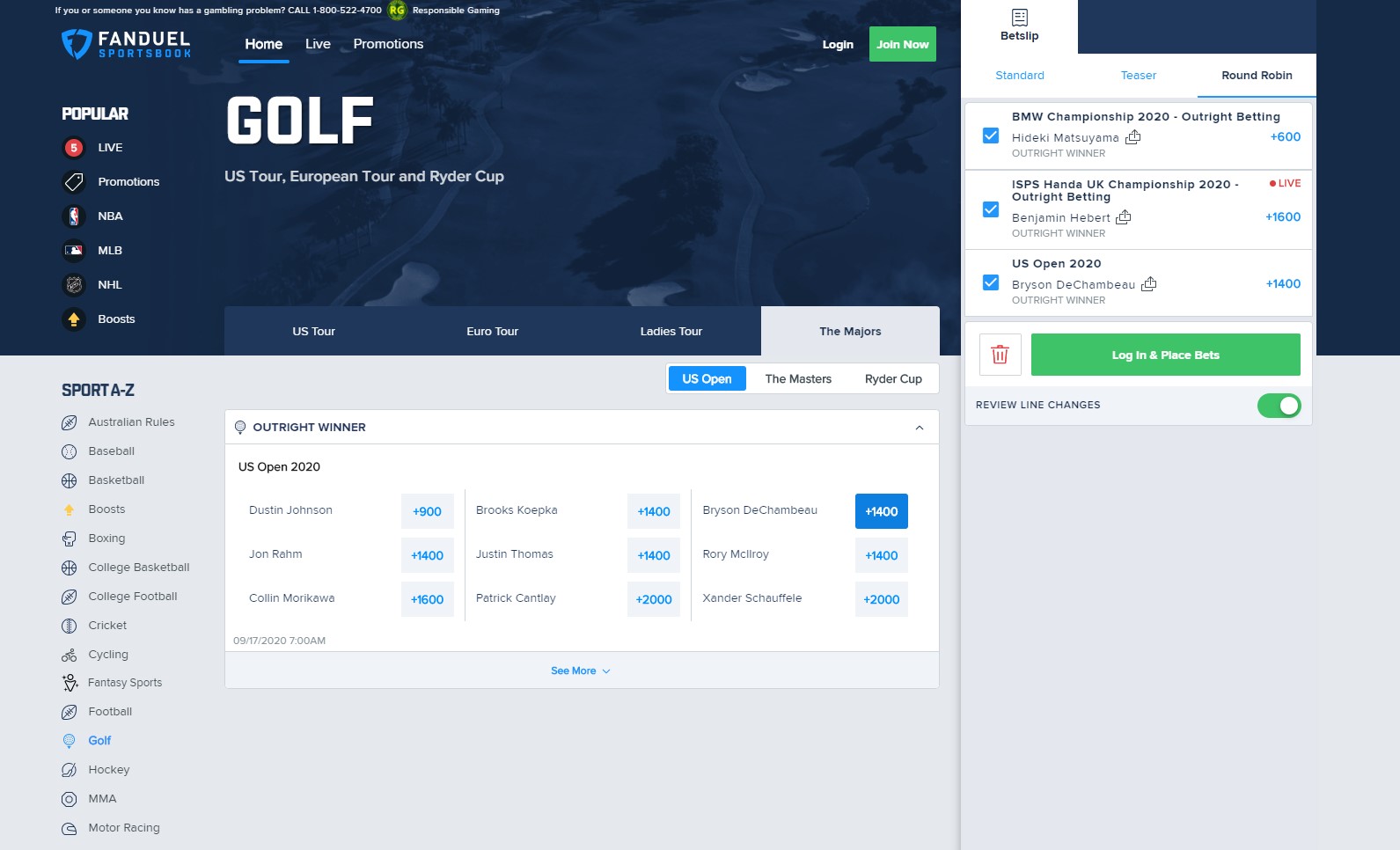Click the red LIVE count icon in Popular
Viewport: 1400px width, 850px height.
click(x=74, y=148)
